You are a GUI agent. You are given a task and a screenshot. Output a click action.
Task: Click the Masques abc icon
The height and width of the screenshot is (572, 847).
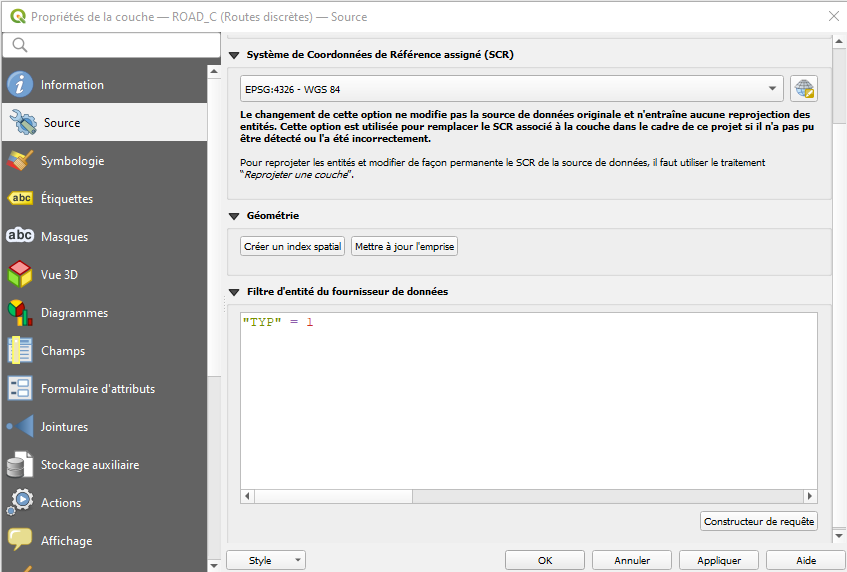[x=20, y=237]
